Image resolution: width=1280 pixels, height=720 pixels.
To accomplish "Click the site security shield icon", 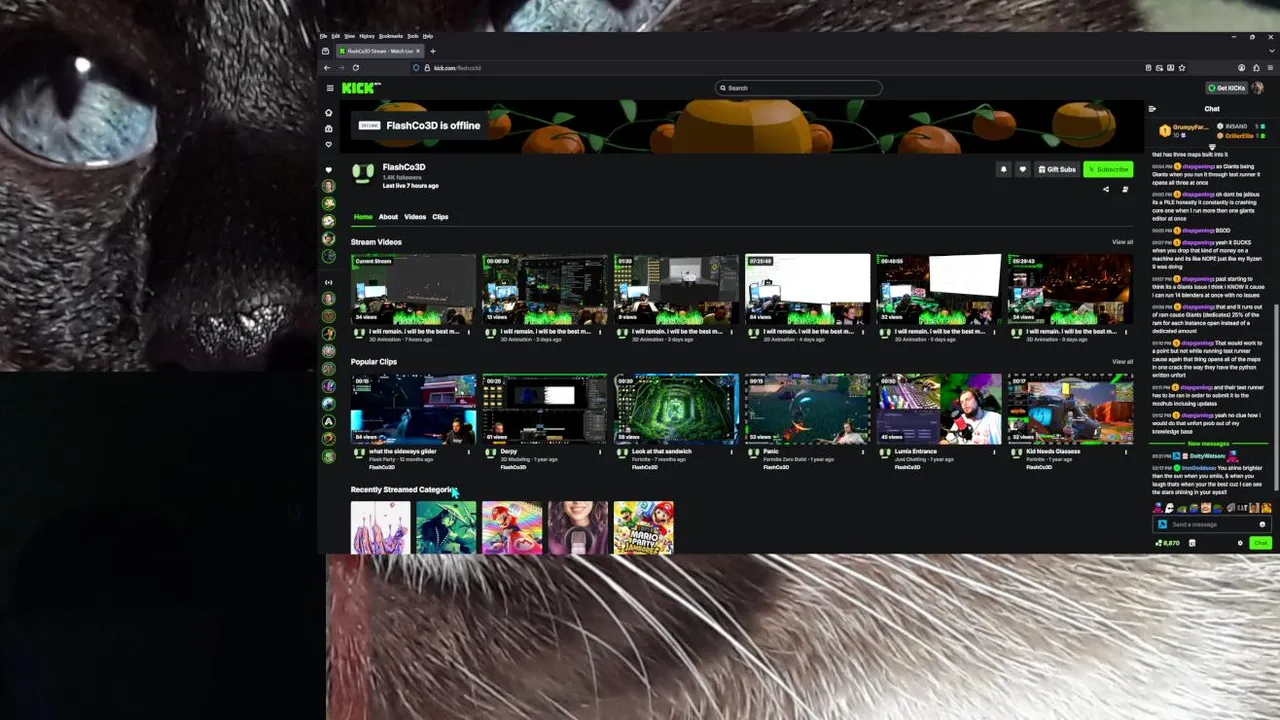I will pyautogui.click(x=416, y=68).
